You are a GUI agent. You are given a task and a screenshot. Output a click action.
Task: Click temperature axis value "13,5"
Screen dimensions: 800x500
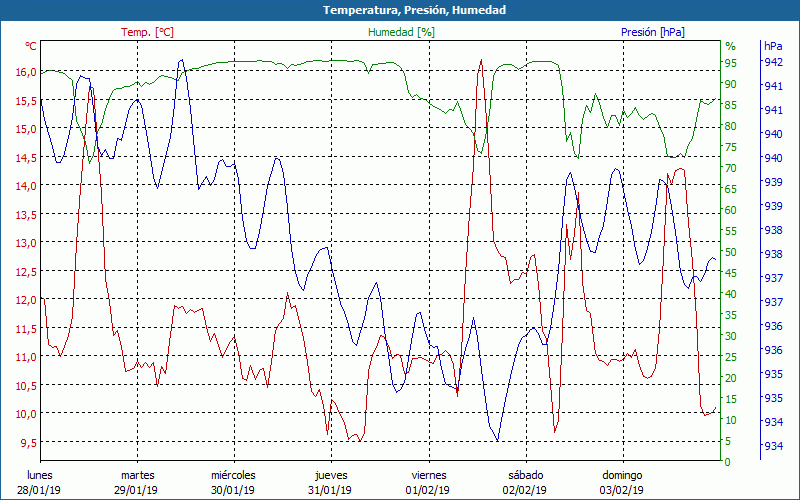tap(27, 214)
